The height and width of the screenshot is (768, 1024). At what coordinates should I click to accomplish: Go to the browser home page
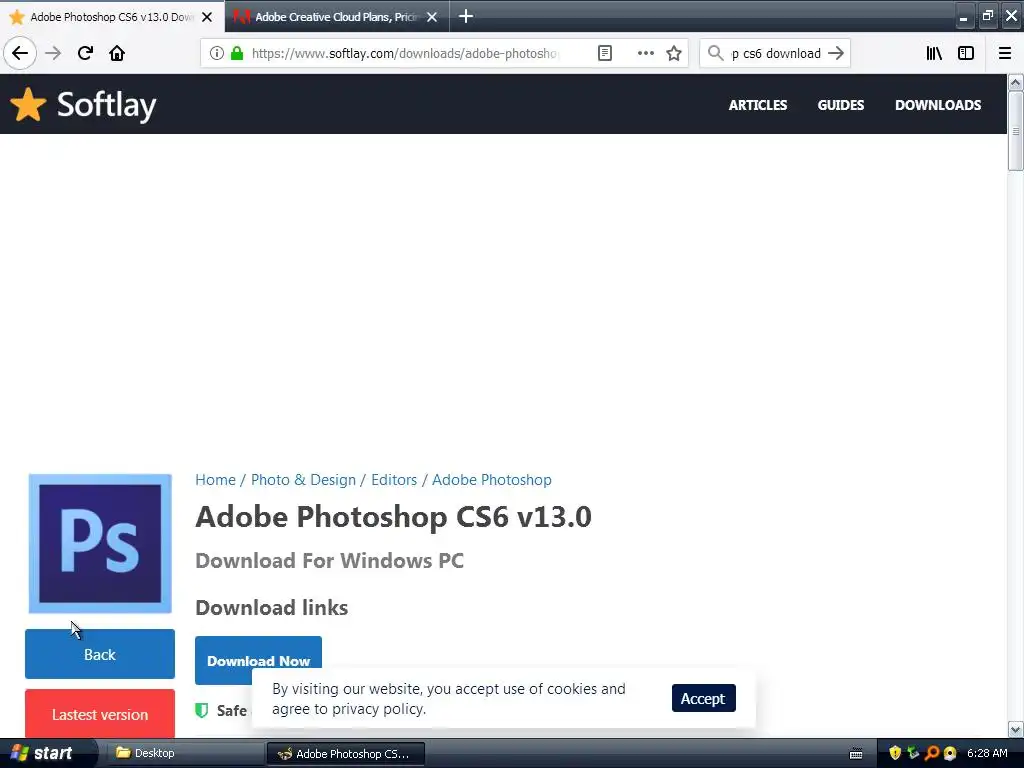point(117,53)
